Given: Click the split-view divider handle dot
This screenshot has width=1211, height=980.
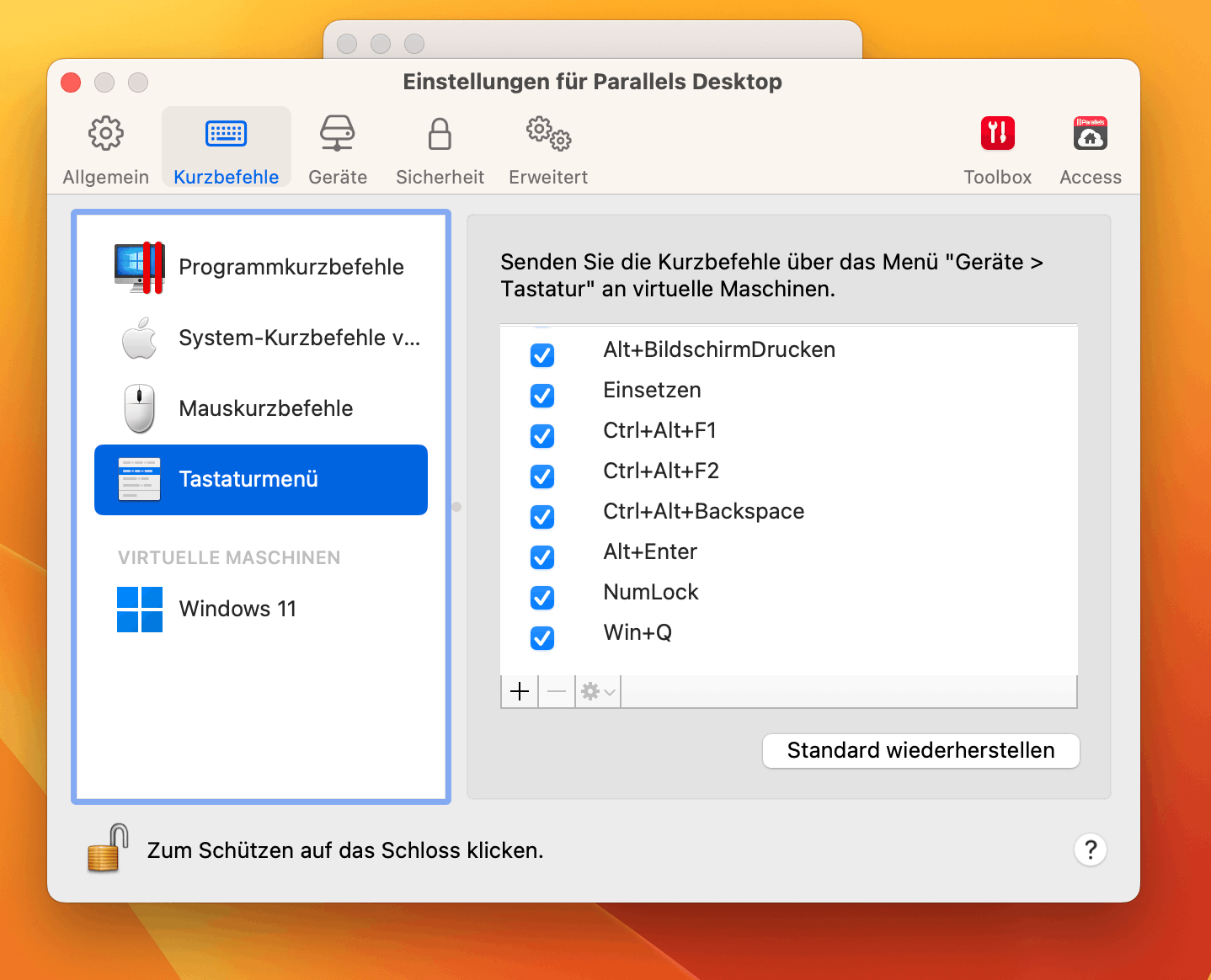Looking at the screenshot, I should (456, 507).
